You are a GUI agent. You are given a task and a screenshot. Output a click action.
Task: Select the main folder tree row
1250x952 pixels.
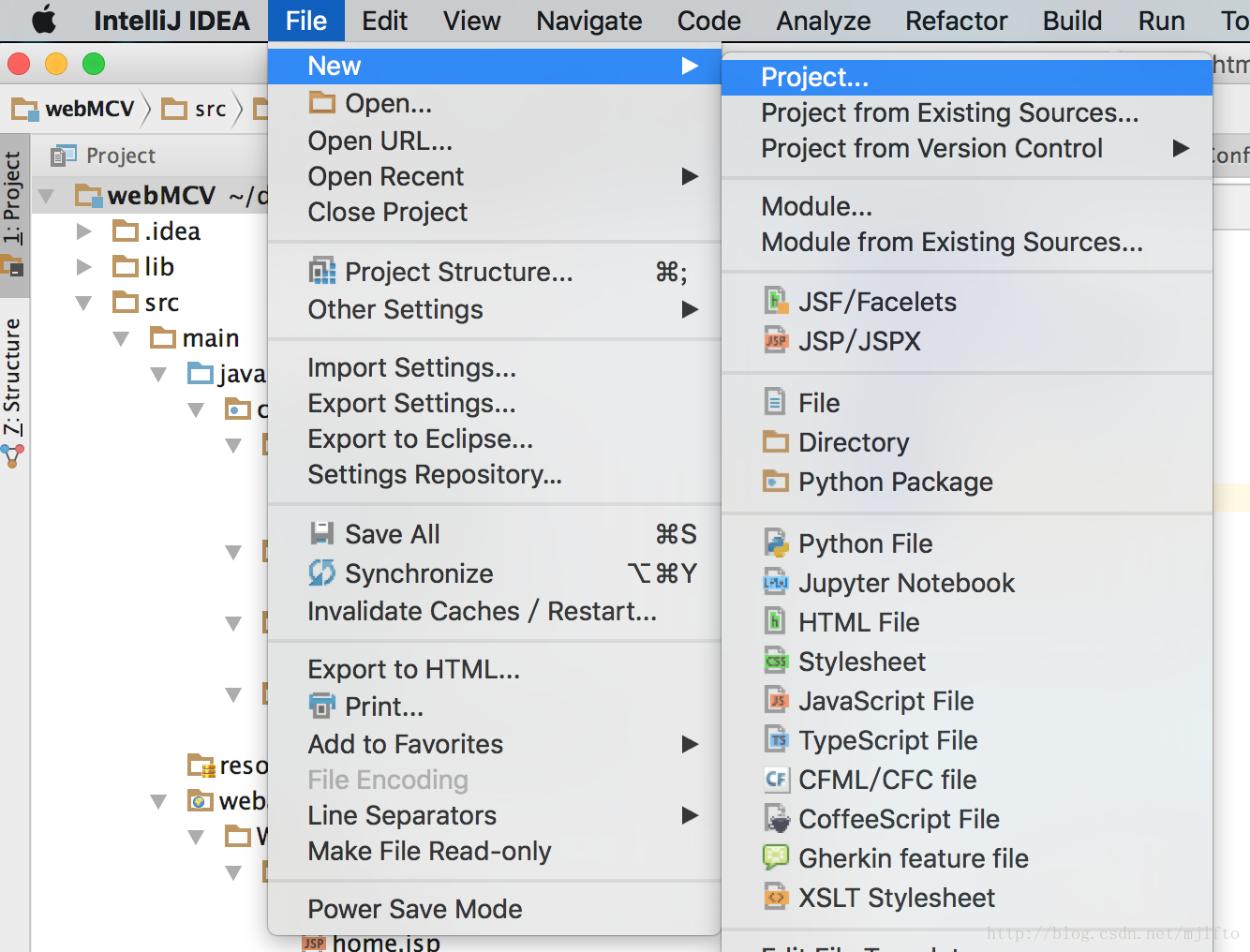(150, 338)
